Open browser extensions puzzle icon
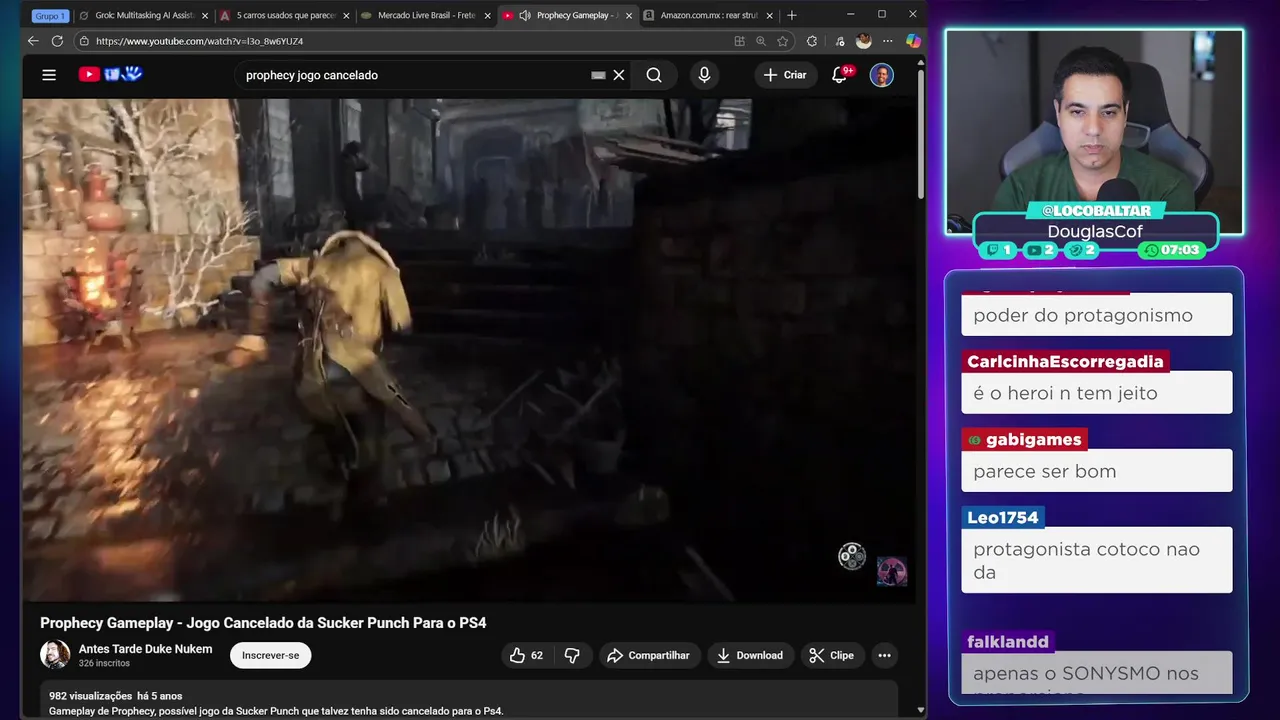 (812, 41)
